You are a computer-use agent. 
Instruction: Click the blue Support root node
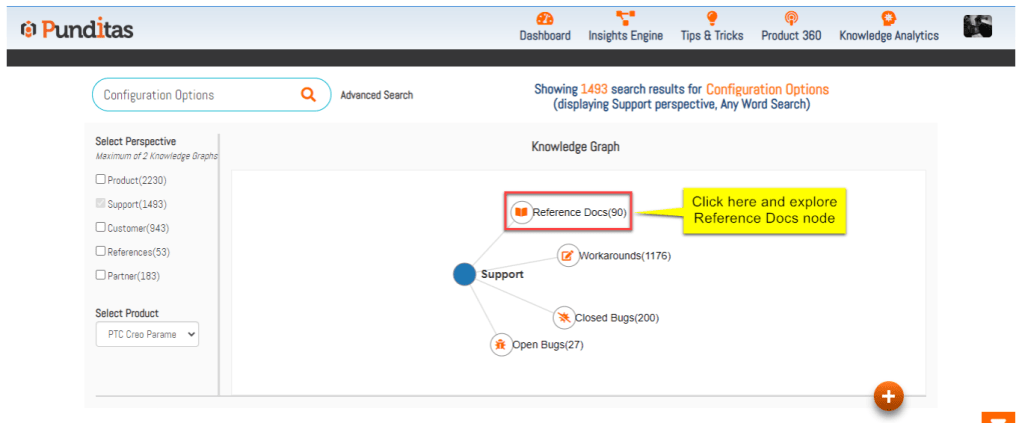(464, 274)
